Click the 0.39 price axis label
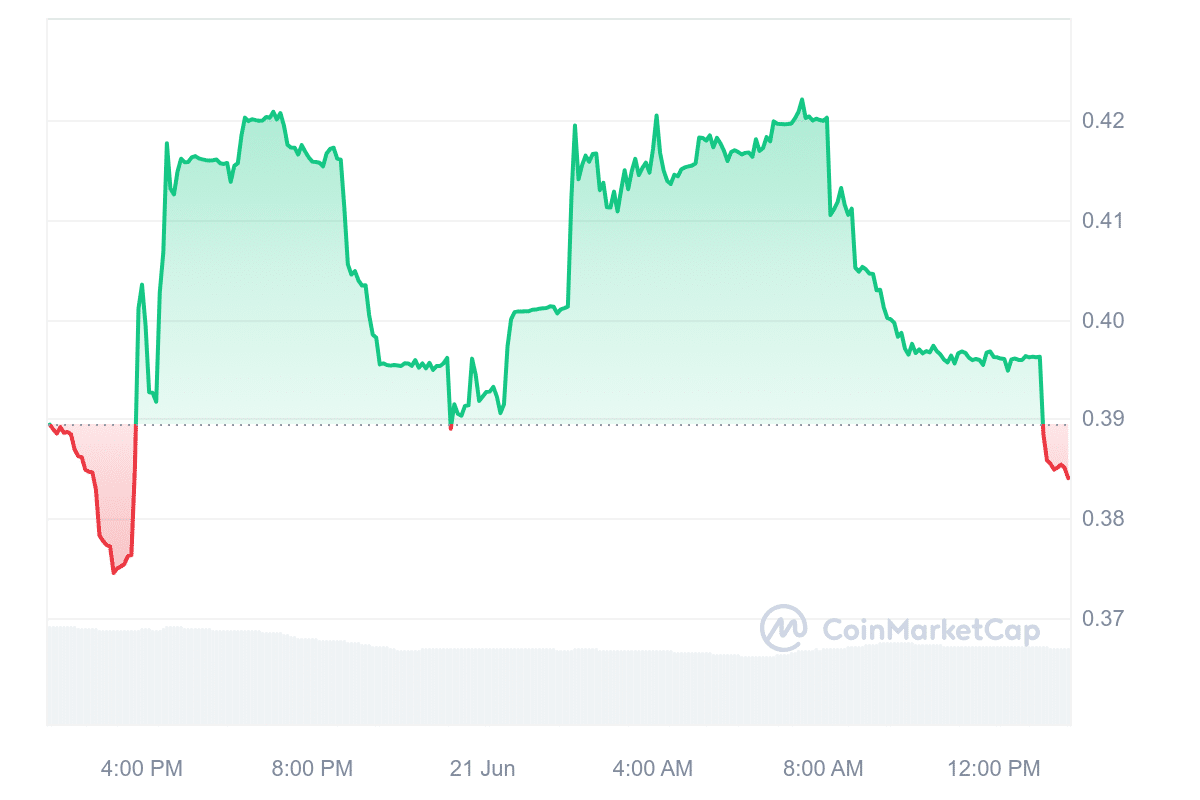This screenshot has width=1200, height=800. point(1103,418)
